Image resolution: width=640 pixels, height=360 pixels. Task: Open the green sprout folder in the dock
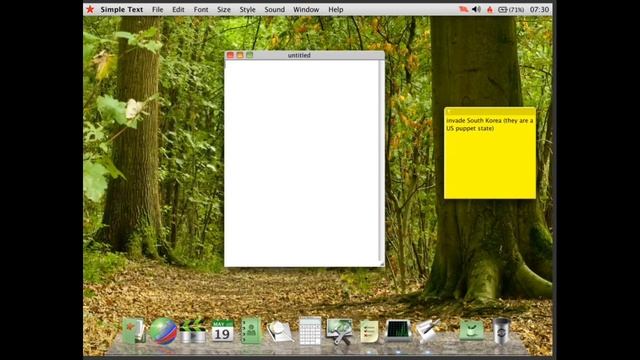471,330
